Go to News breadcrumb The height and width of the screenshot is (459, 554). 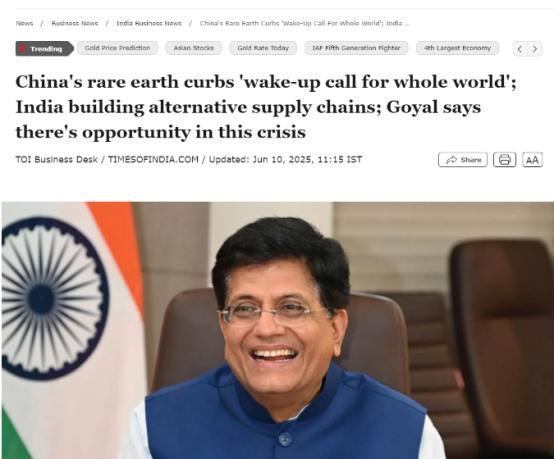click(24, 23)
